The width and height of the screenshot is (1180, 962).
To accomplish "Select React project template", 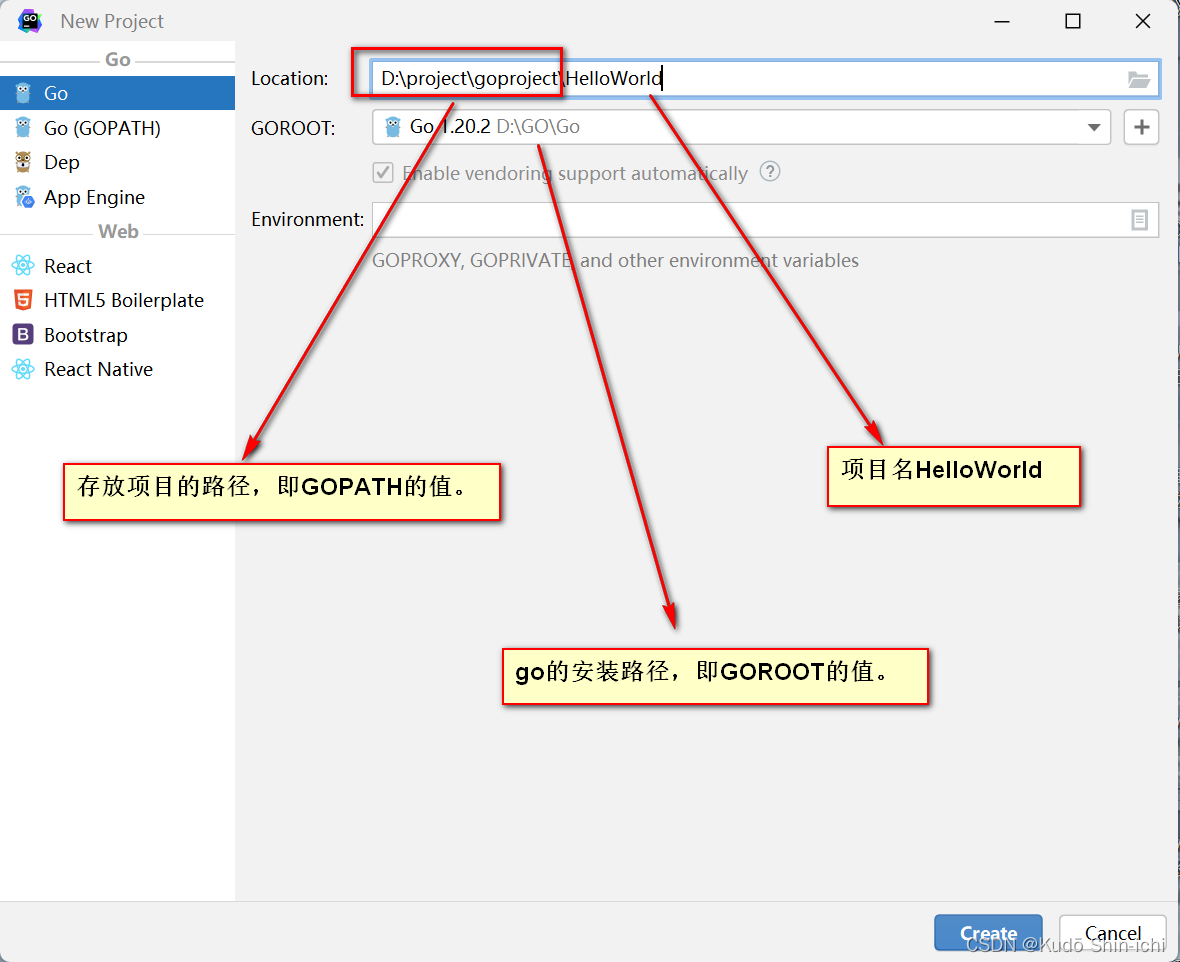I will click(117, 266).
